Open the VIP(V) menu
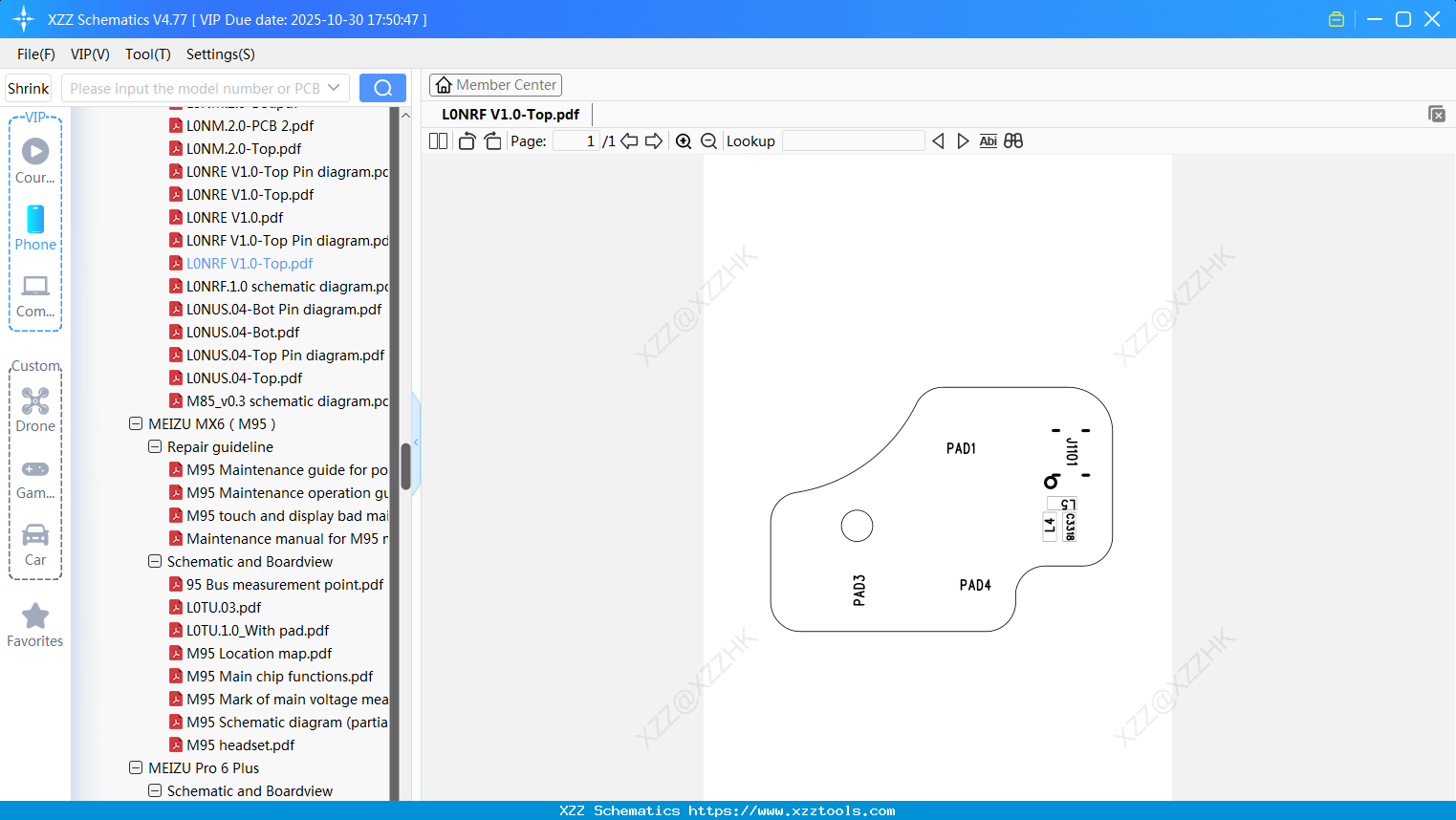 pos(89,54)
